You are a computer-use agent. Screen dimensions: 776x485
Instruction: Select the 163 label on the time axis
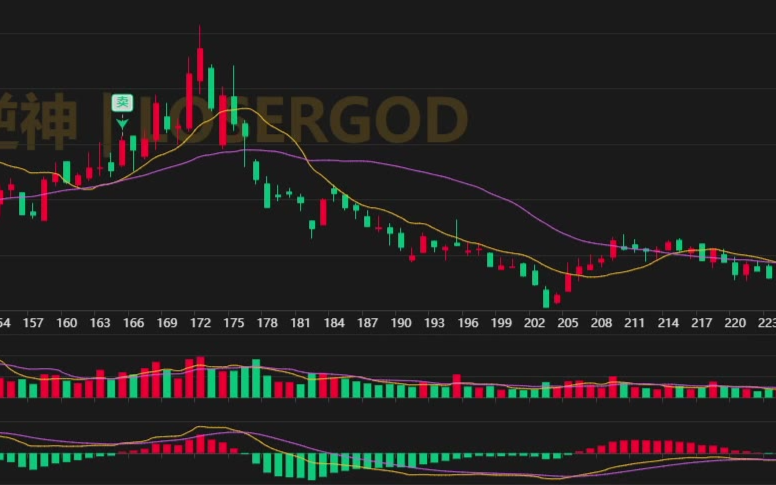100,323
